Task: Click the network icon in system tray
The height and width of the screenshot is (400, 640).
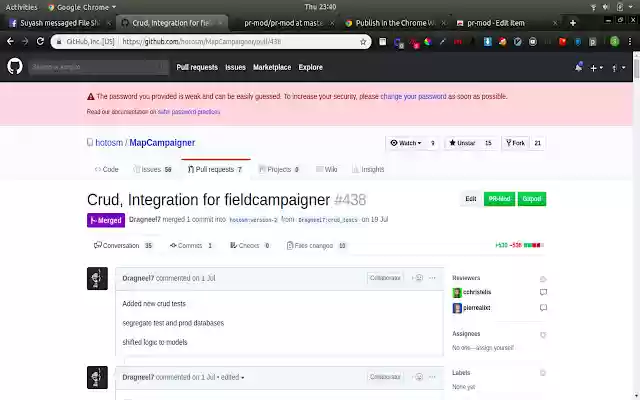Action: pyautogui.click(x=593, y=7)
